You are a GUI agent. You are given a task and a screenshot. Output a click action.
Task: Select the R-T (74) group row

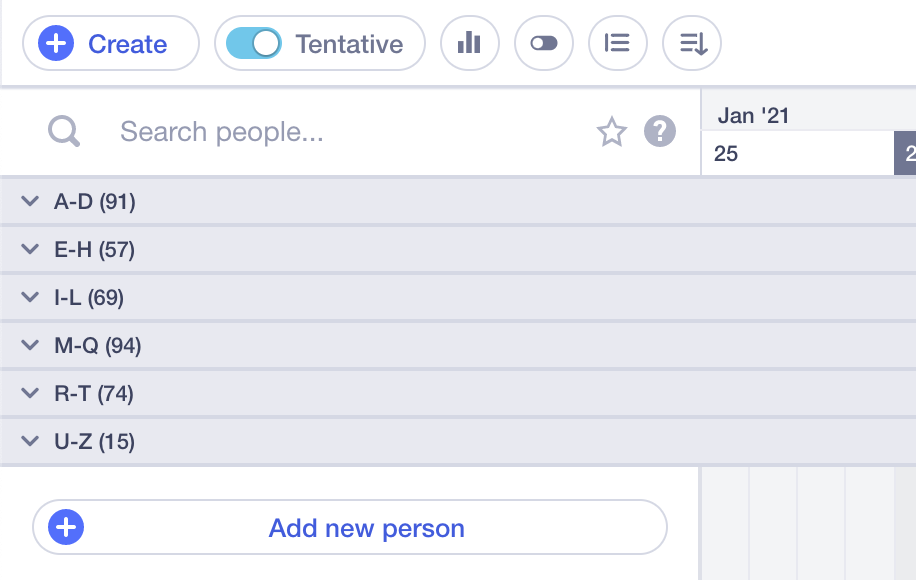(x=350, y=394)
